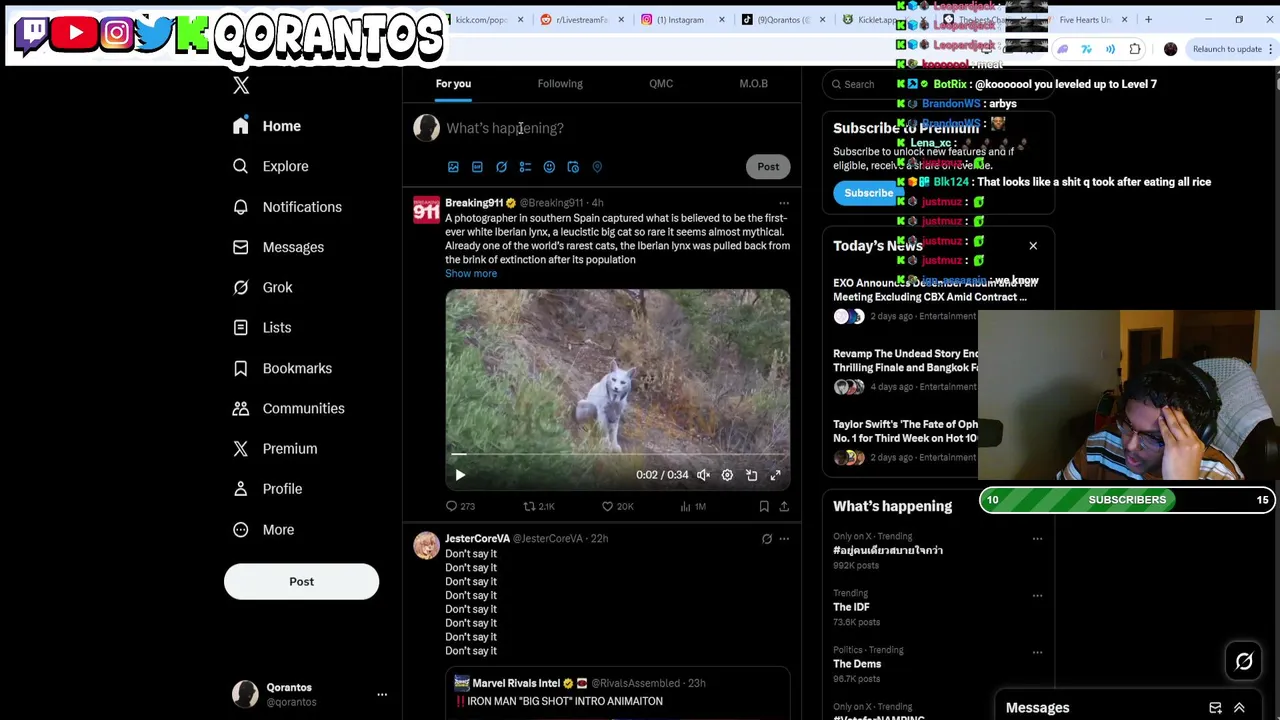Tag location icon in composer
The height and width of the screenshot is (720, 1280).
tap(597, 167)
